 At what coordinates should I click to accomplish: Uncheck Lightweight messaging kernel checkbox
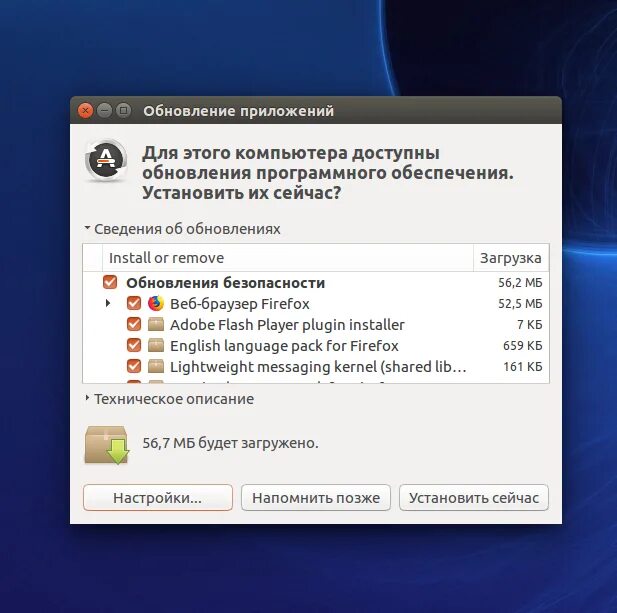[134, 366]
